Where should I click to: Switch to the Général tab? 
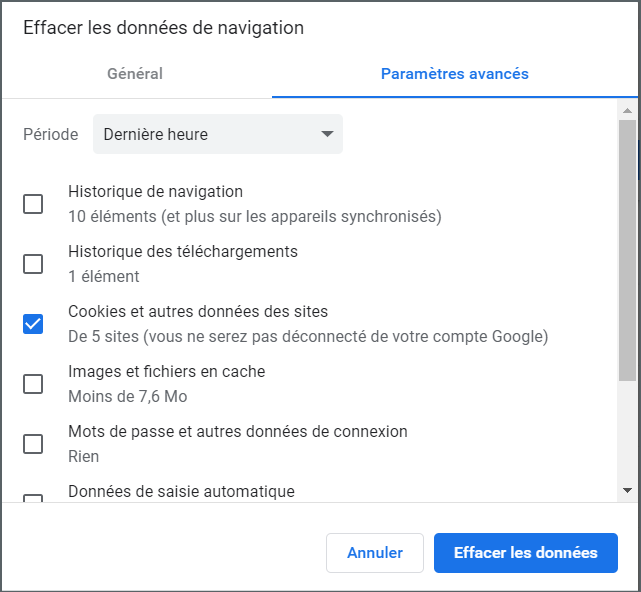point(135,74)
